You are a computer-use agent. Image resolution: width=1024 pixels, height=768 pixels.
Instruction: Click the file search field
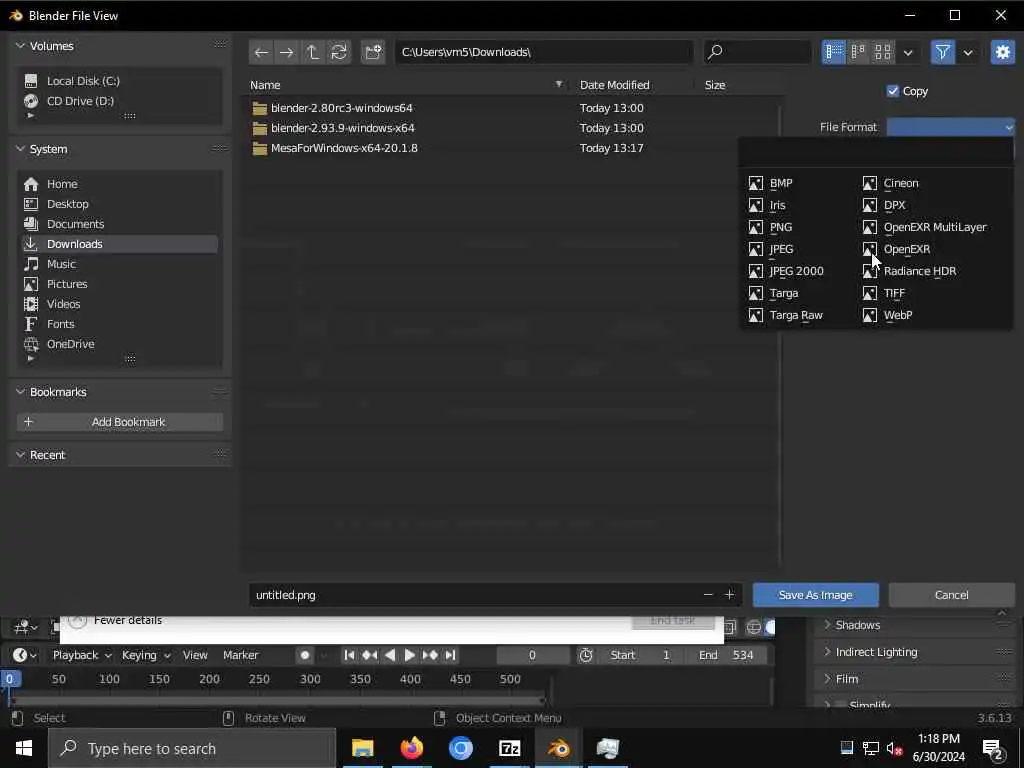[757, 52]
